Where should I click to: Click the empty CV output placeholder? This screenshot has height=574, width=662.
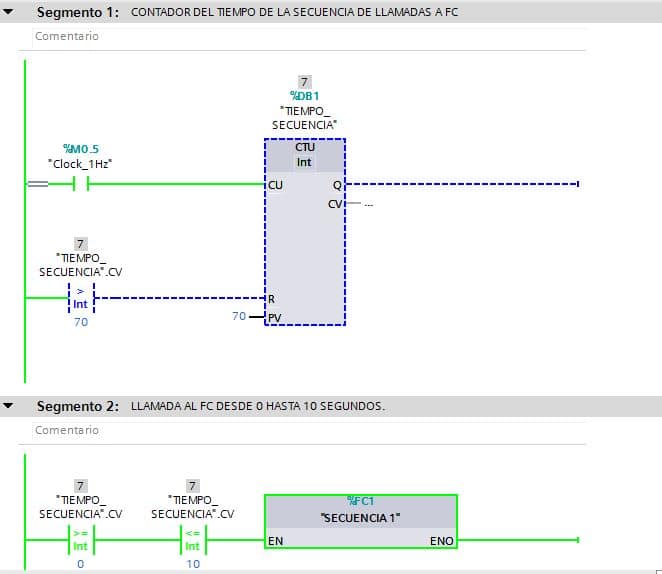pos(368,204)
